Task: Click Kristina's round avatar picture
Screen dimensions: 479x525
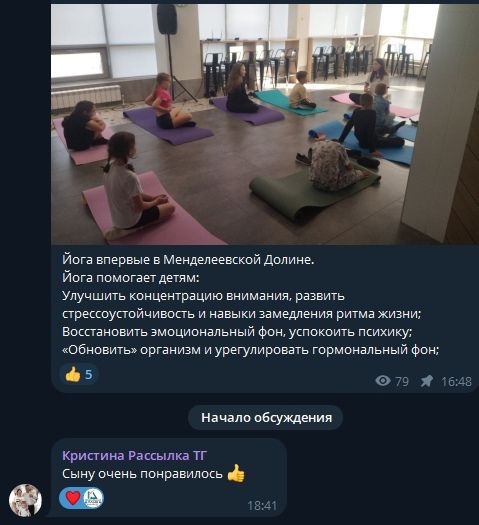Action: [25, 500]
